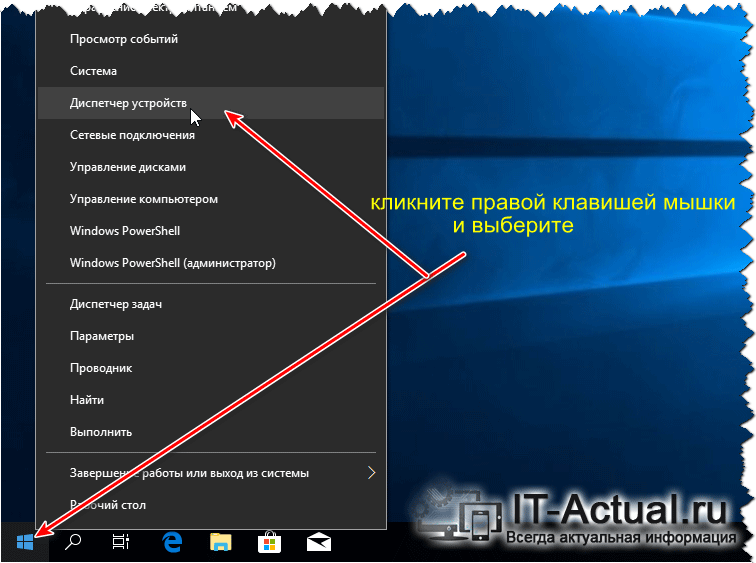Viewport: 756px width, 563px height.
Task: Open the Windows Start button
Action: point(25,542)
